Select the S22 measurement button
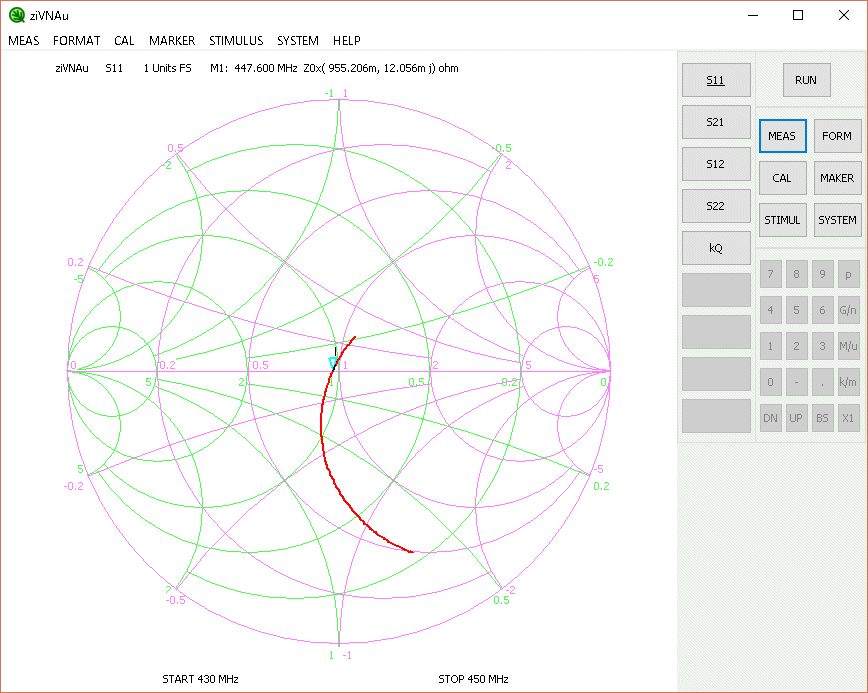The height and width of the screenshot is (693, 868). pos(716,206)
